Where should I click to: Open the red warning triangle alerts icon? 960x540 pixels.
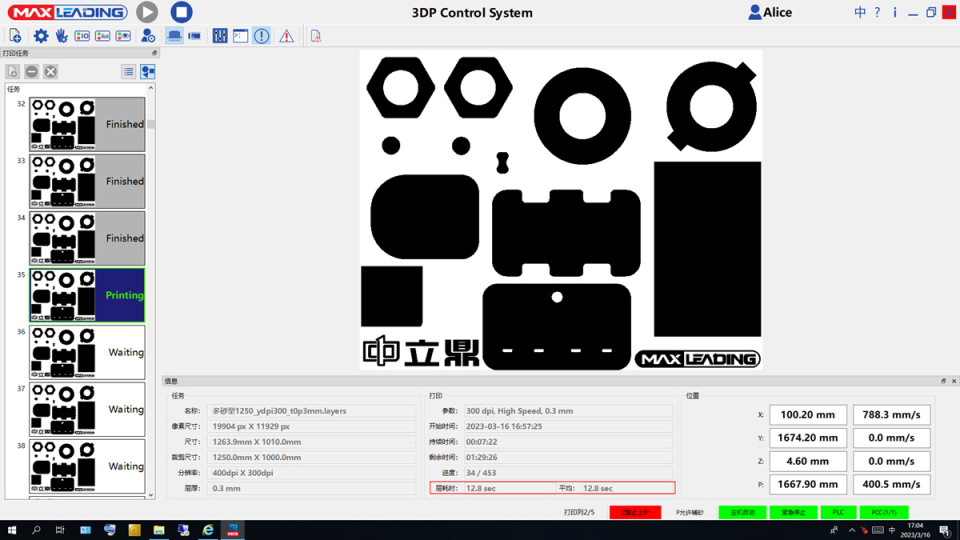(x=287, y=36)
